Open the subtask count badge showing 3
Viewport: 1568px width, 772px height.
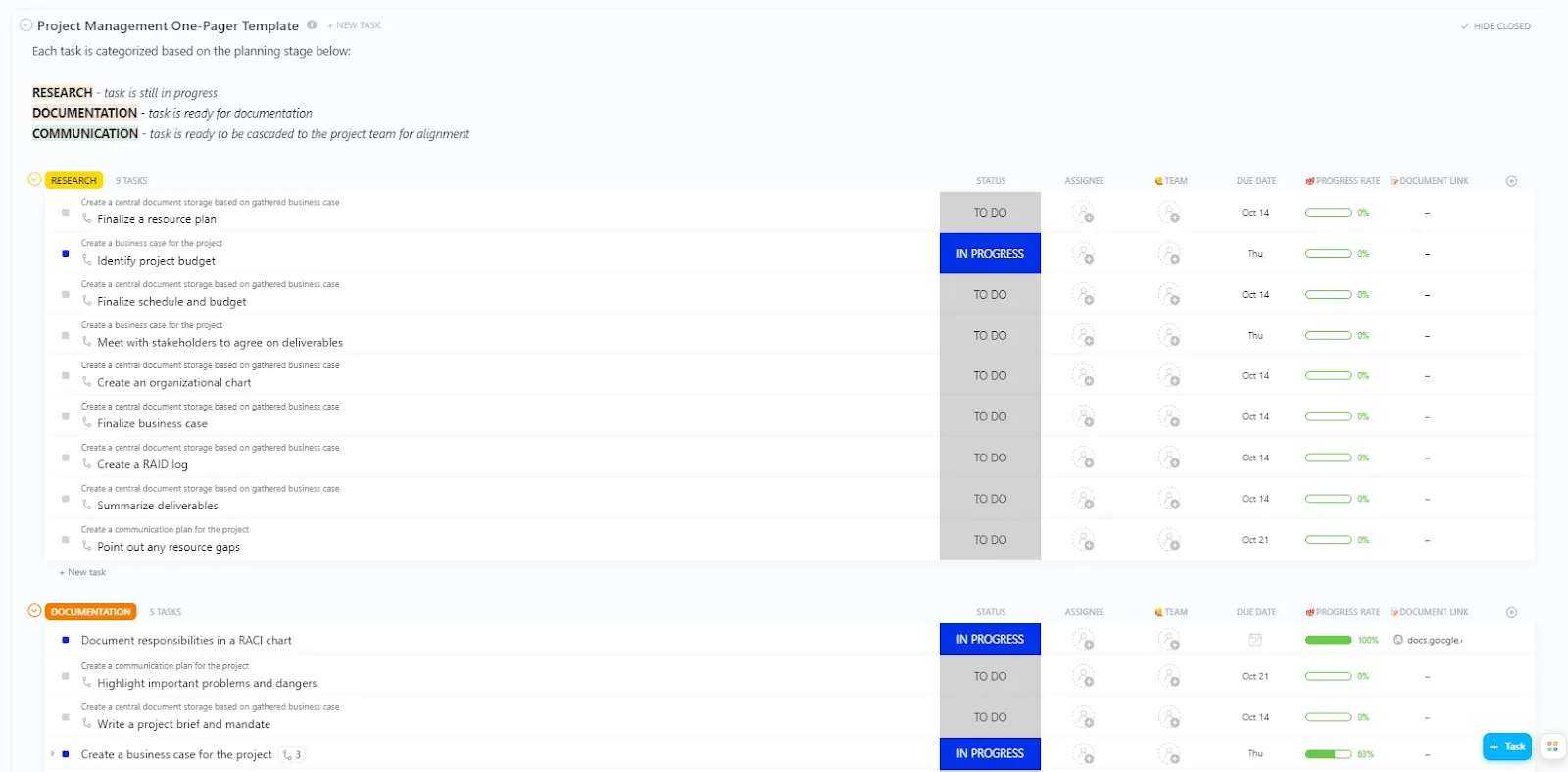[292, 755]
